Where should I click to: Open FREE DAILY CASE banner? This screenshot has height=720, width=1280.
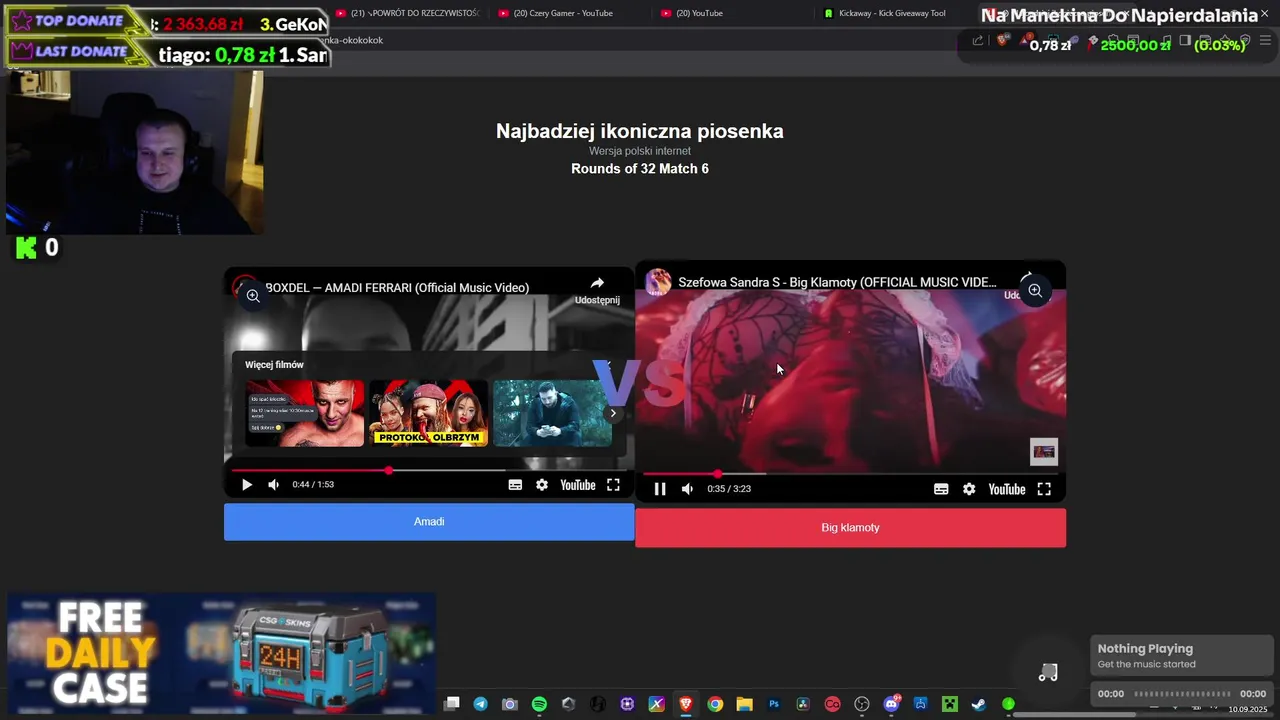[221, 652]
